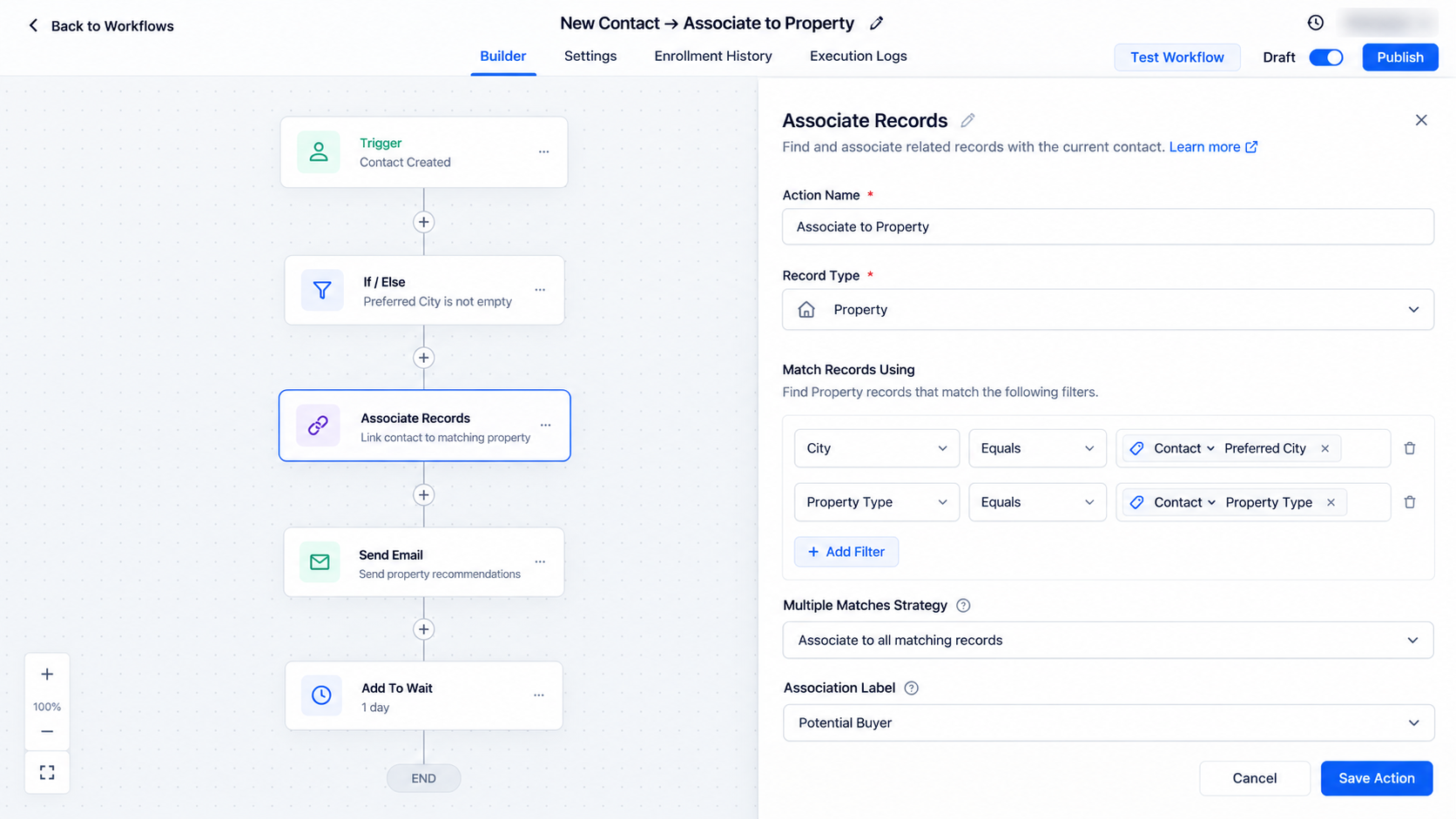Open the Associate Records node options menu
The width and height of the screenshot is (1456, 819).
pos(545,426)
